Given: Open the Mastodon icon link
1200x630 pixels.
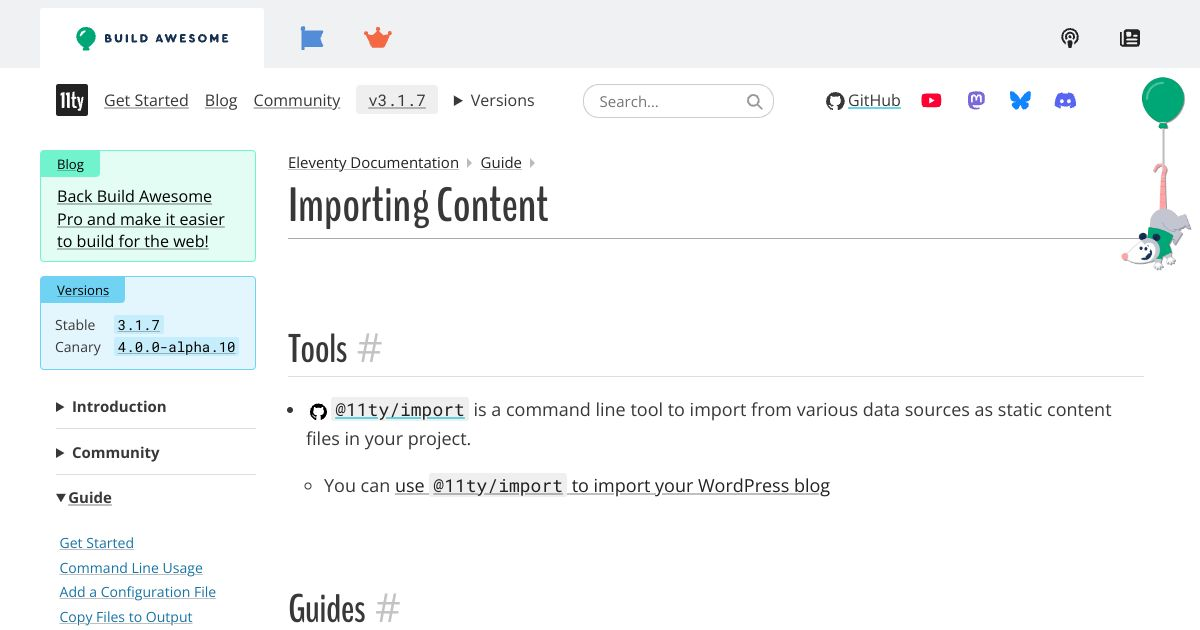Looking at the screenshot, I should tap(976, 100).
